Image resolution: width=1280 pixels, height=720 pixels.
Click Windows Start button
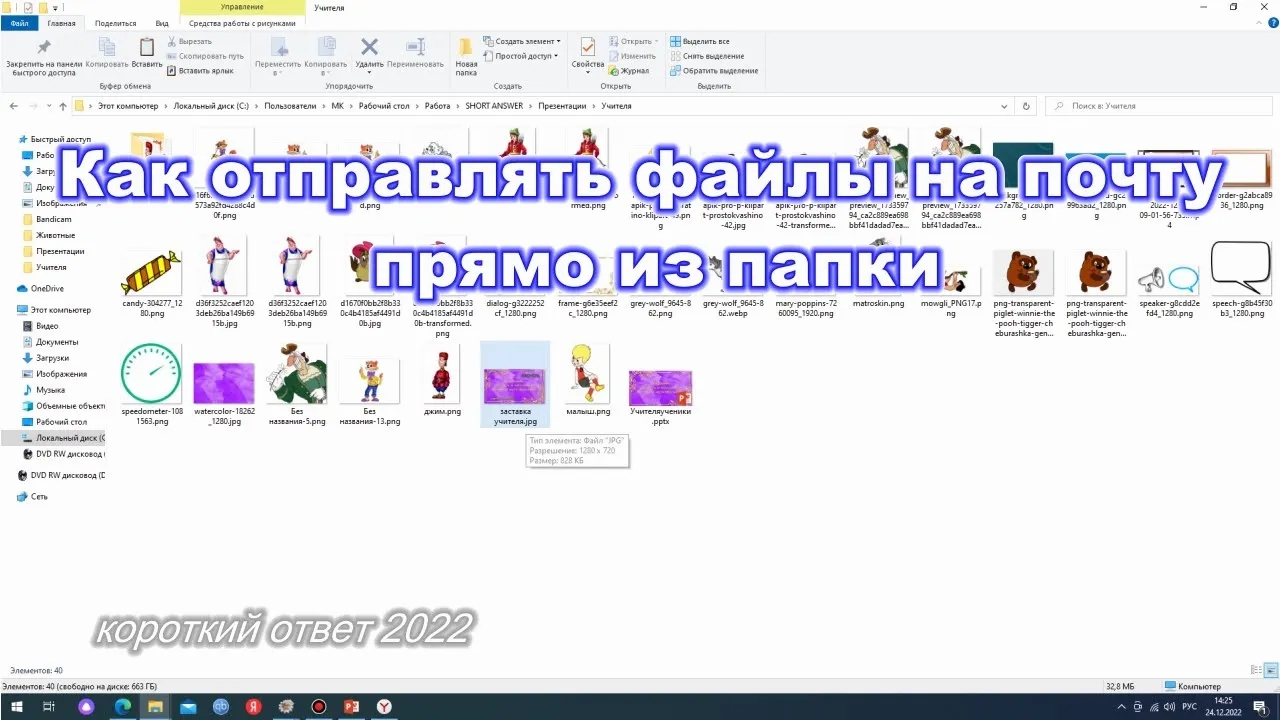pos(16,706)
